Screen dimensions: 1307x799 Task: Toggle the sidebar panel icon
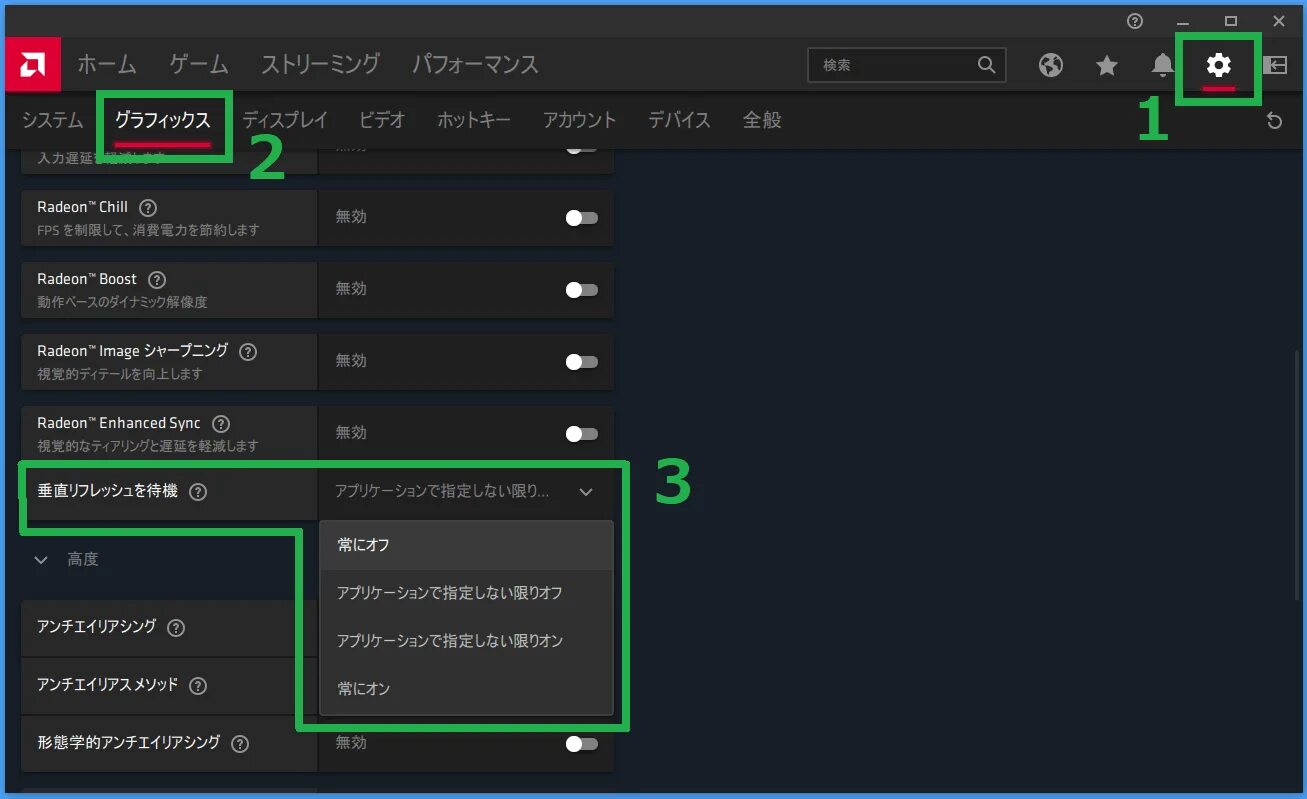click(x=1275, y=65)
